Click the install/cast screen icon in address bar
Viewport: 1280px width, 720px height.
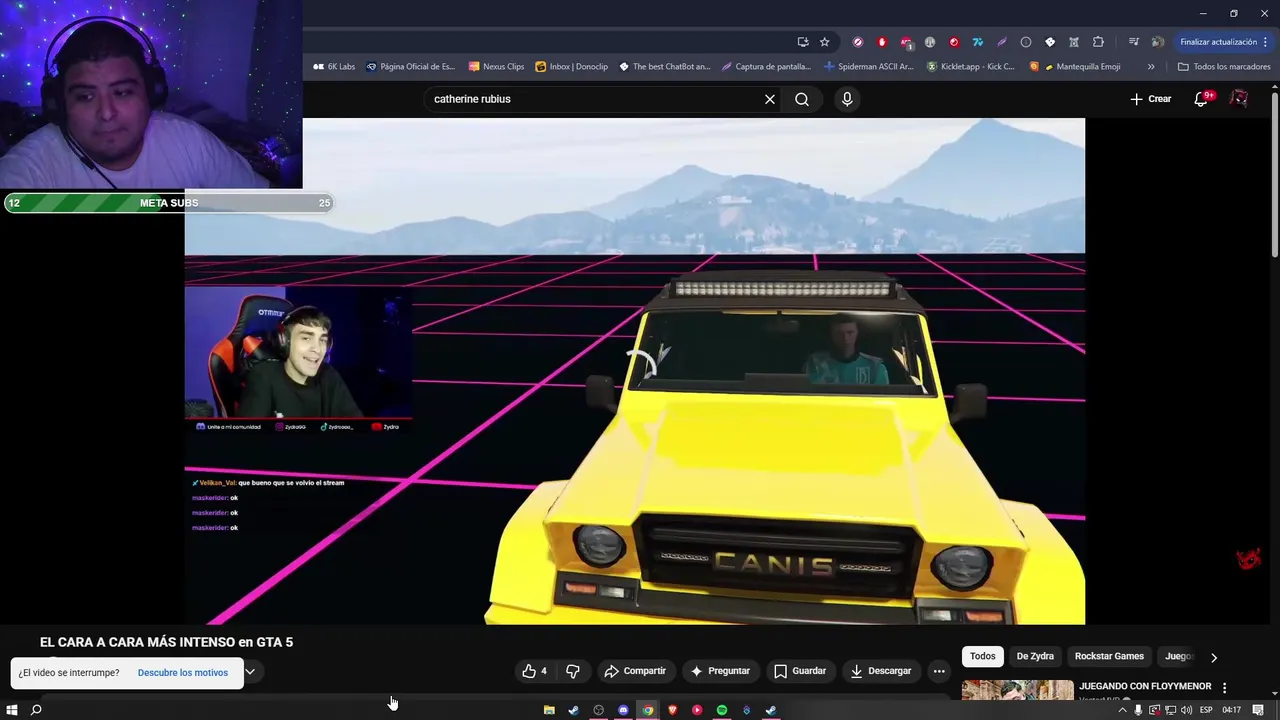click(x=803, y=42)
